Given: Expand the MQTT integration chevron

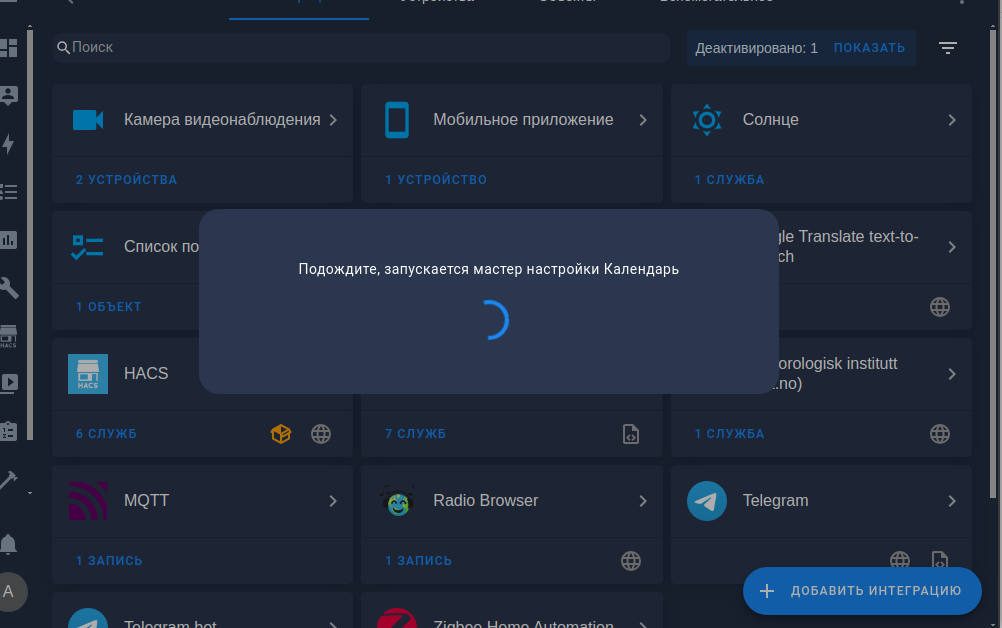Looking at the screenshot, I should pos(333,501).
